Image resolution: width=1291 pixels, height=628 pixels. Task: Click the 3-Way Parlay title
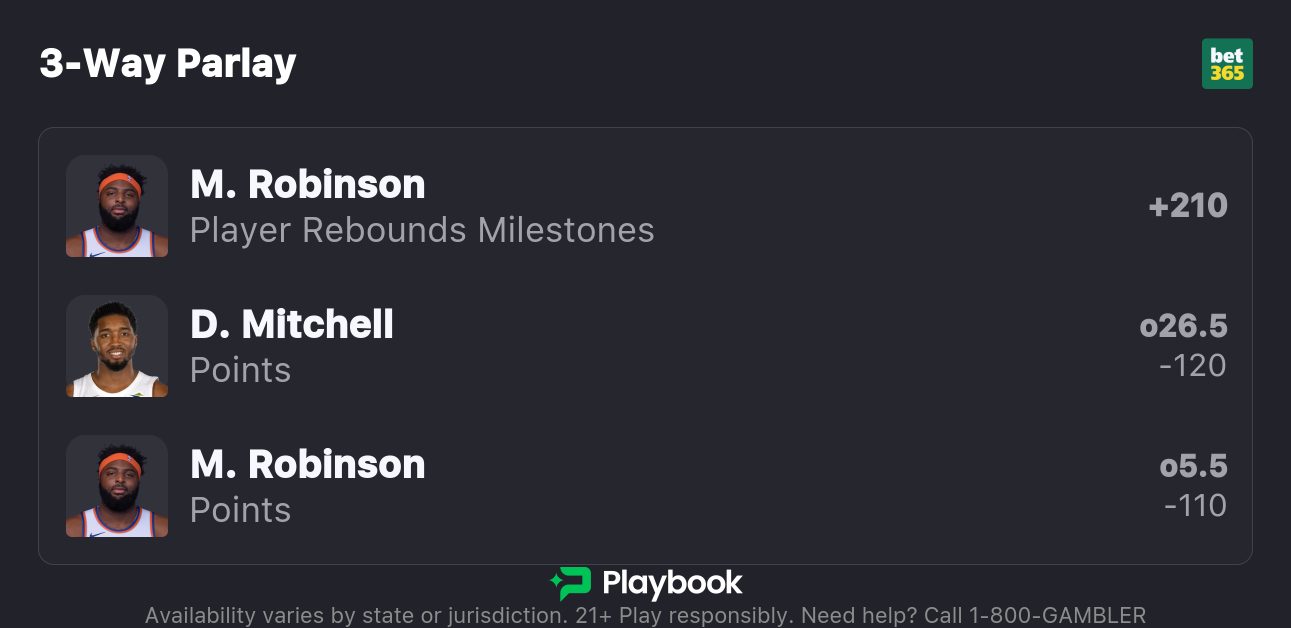click(x=168, y=64)
